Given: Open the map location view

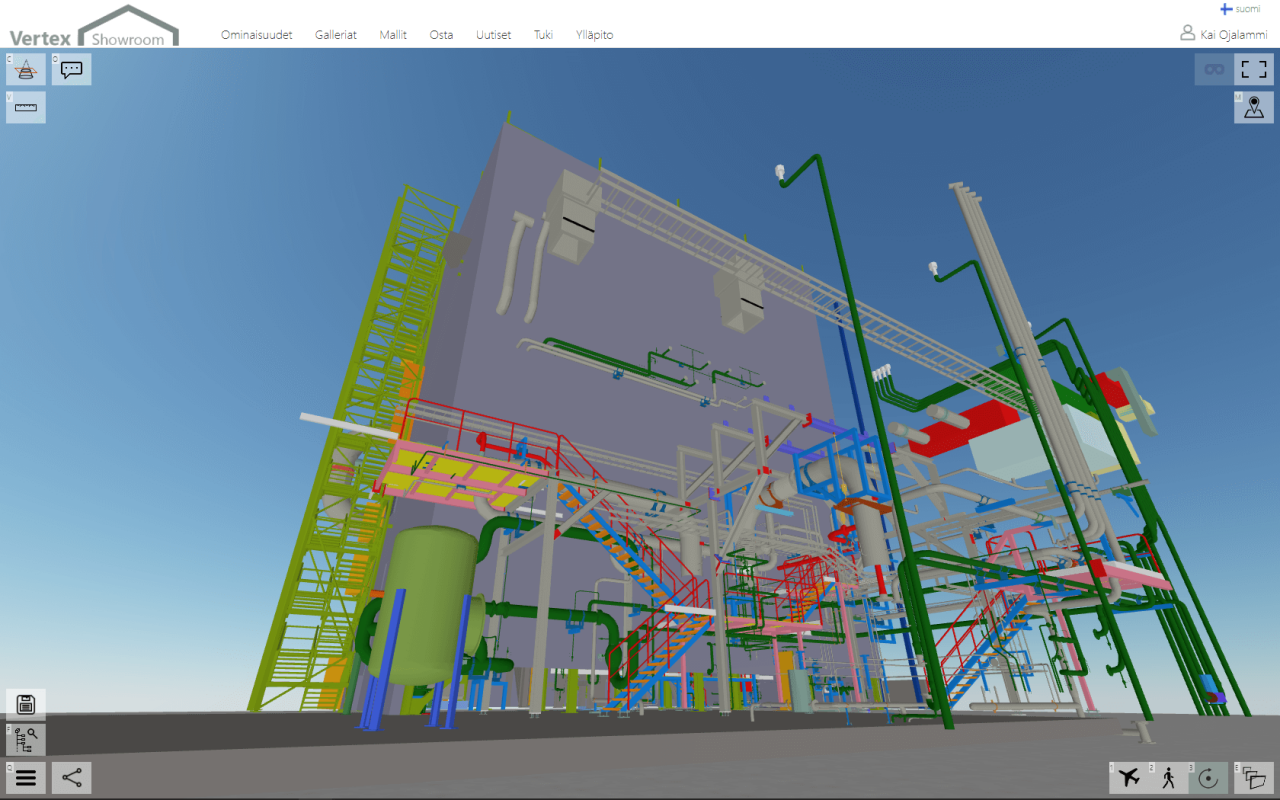Looking at the screenshot, I should point(1253,107).
